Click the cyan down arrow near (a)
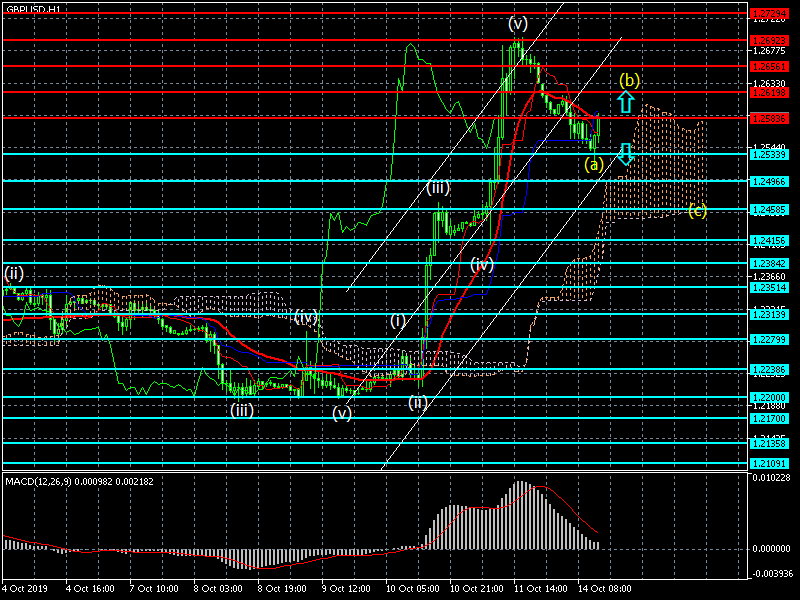The width and height of the screenshot is (800, 600). pos(626,153)
